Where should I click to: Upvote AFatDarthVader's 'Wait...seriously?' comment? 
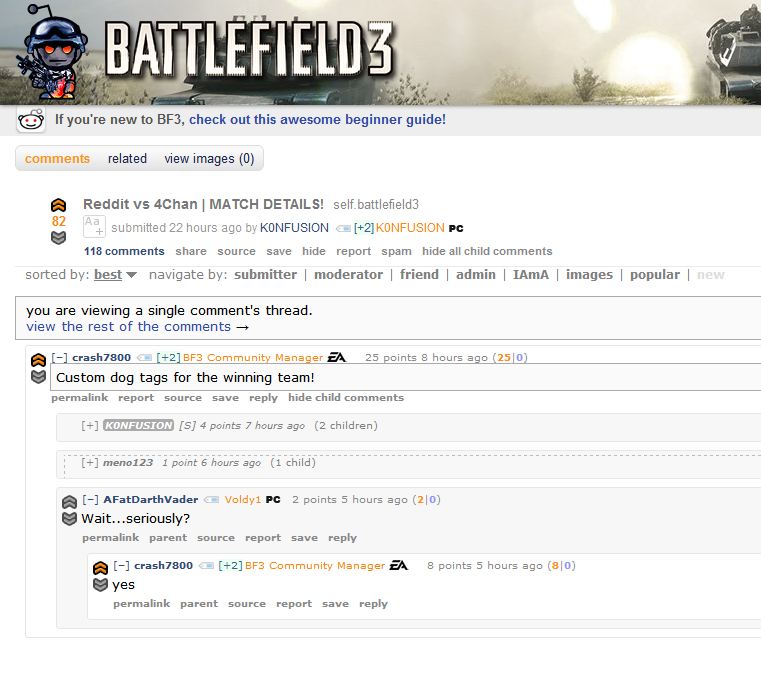coord(69,502)
